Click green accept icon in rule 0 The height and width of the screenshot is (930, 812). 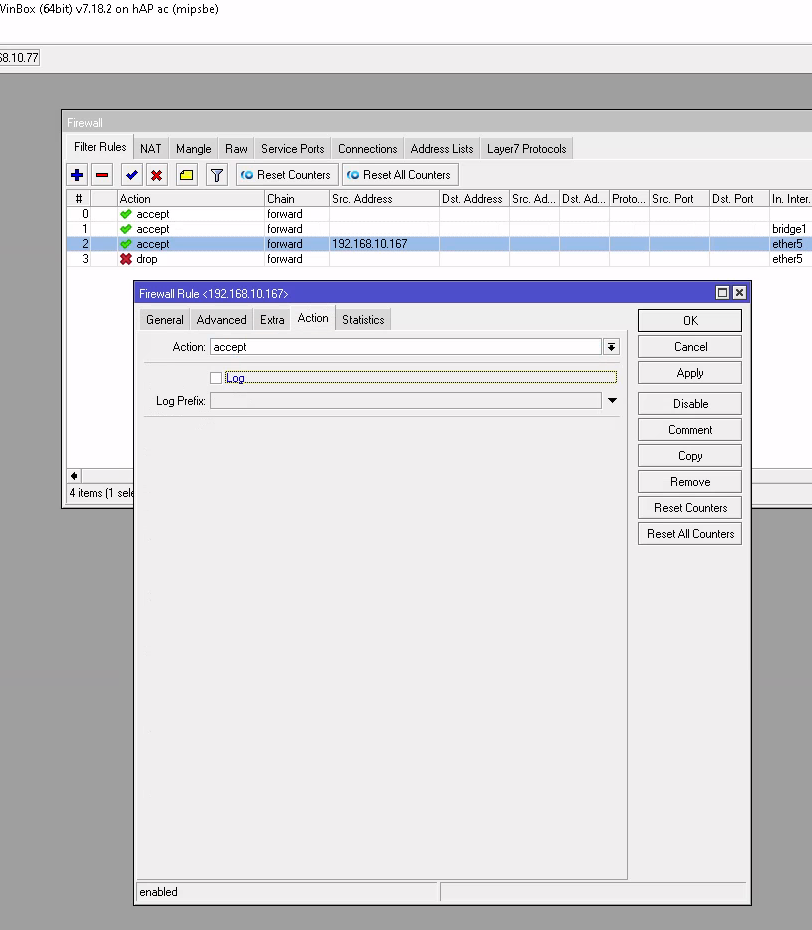pos(126,214)
